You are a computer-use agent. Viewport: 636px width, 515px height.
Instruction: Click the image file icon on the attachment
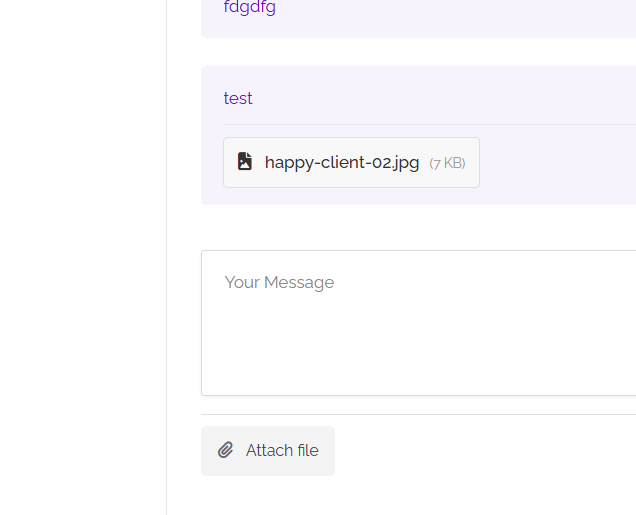[245, 161]
